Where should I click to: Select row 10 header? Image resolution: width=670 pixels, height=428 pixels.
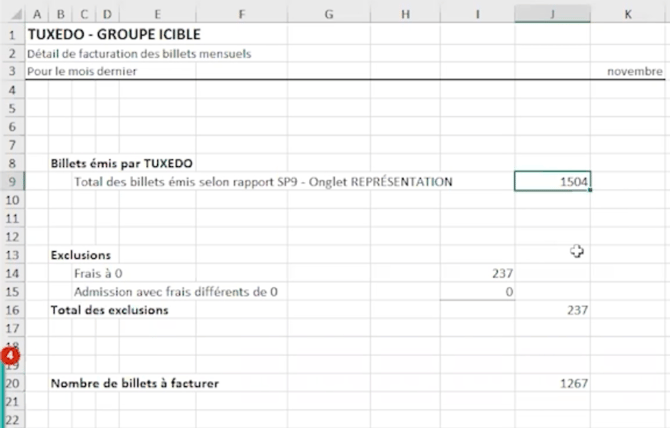(12, 200)
